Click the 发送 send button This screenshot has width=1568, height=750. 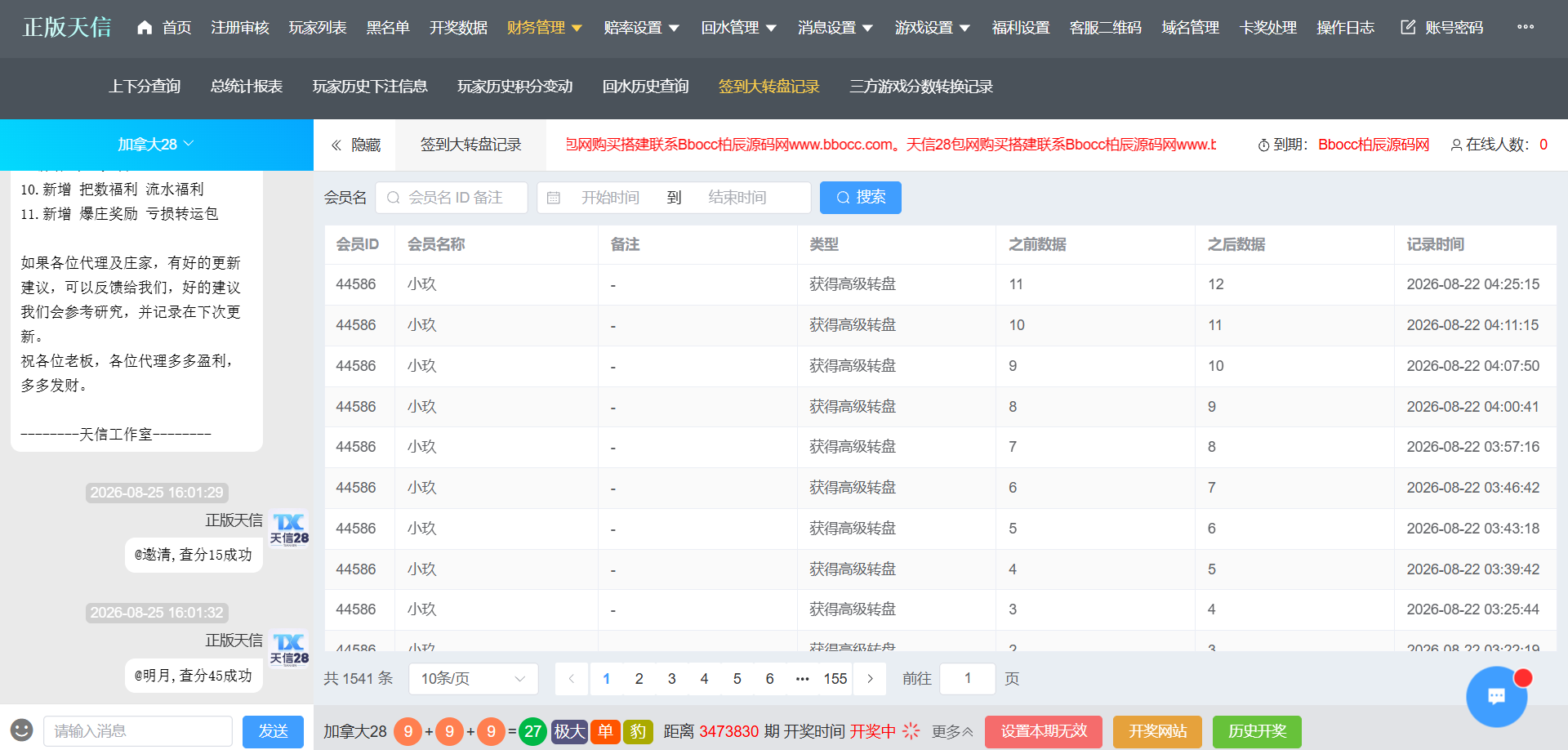[273, 731]
